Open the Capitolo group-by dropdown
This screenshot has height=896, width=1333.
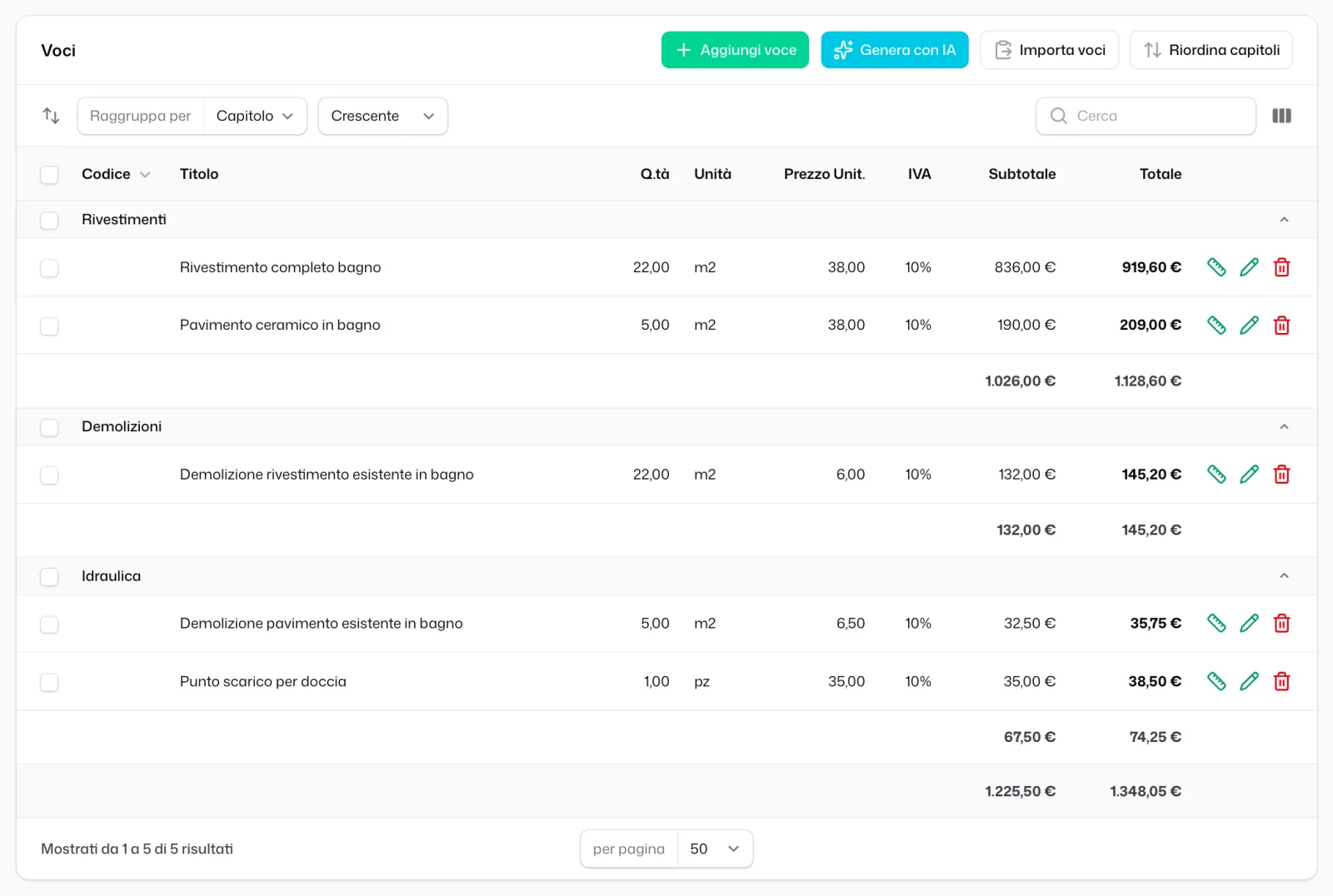255,116
